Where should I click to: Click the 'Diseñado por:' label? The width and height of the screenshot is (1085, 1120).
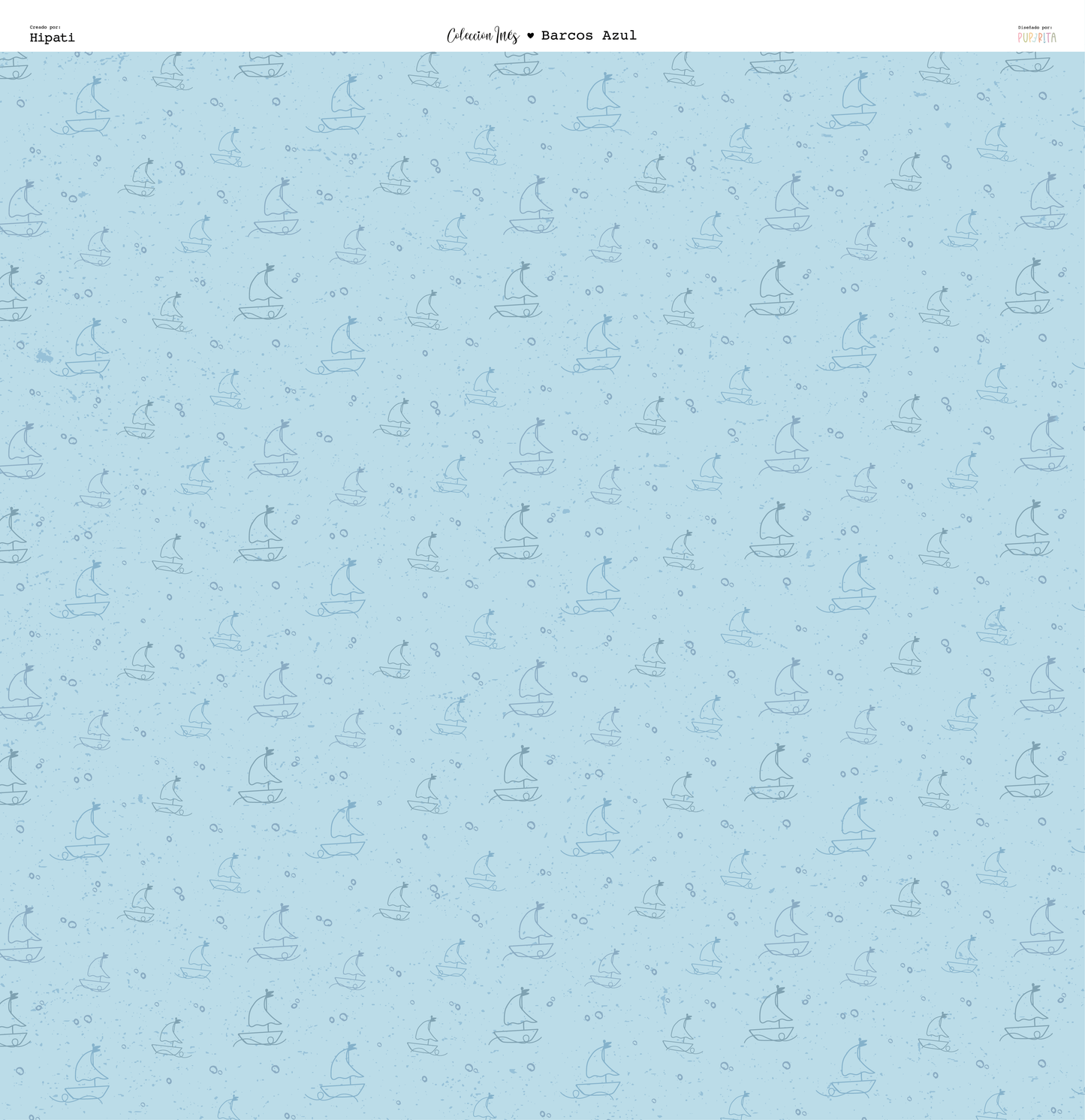pos(1035,27)
